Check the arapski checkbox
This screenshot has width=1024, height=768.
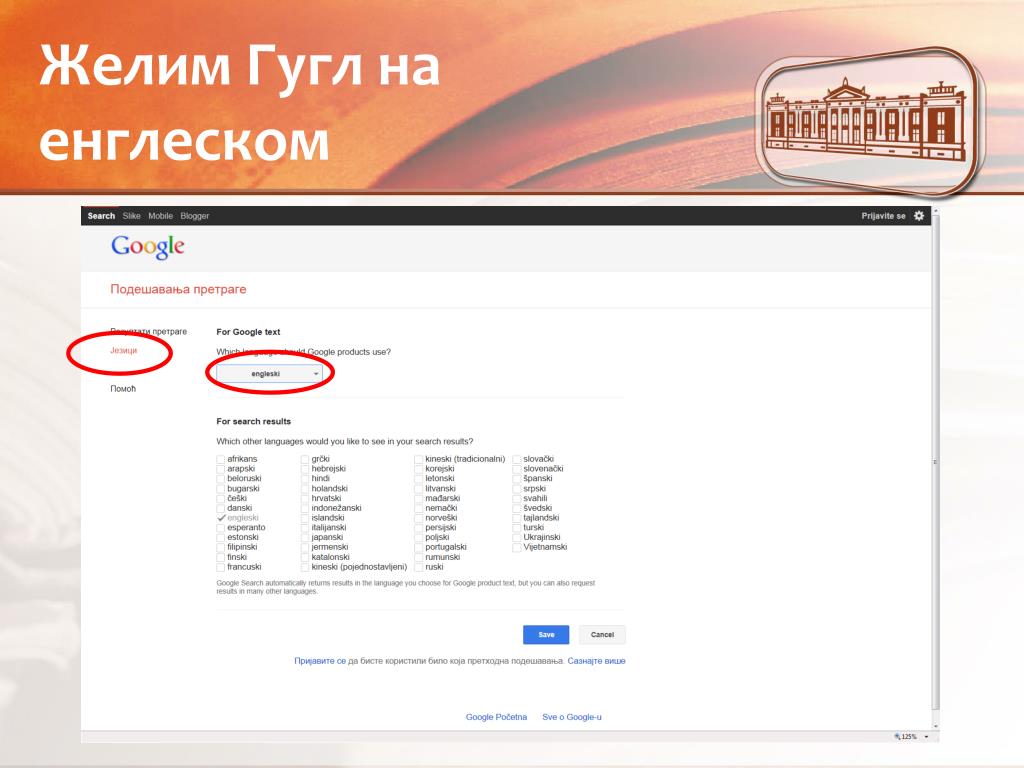point(221,469)
